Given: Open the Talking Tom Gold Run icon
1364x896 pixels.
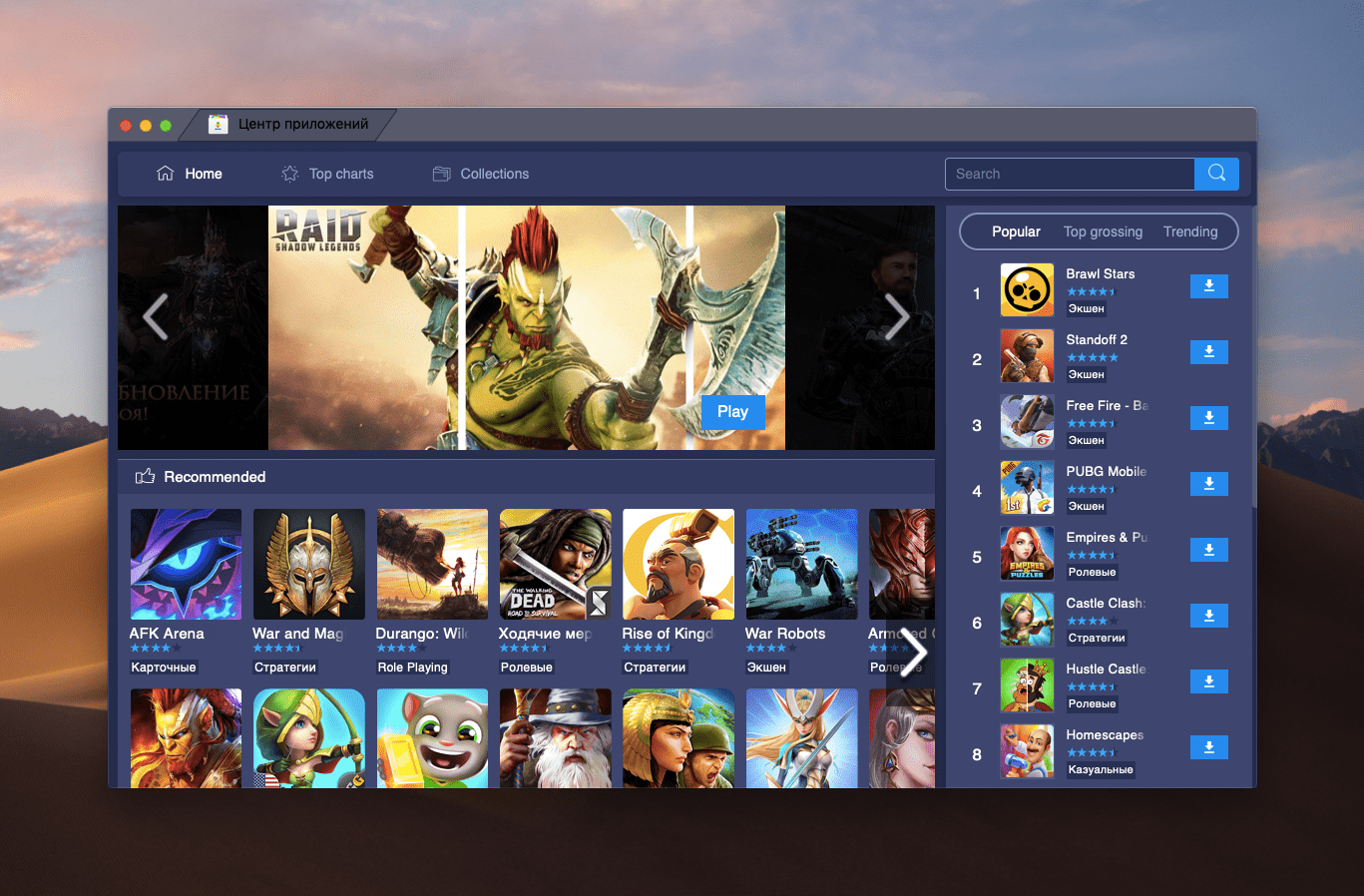Looking at the screenshot, I should pos(432,738).
